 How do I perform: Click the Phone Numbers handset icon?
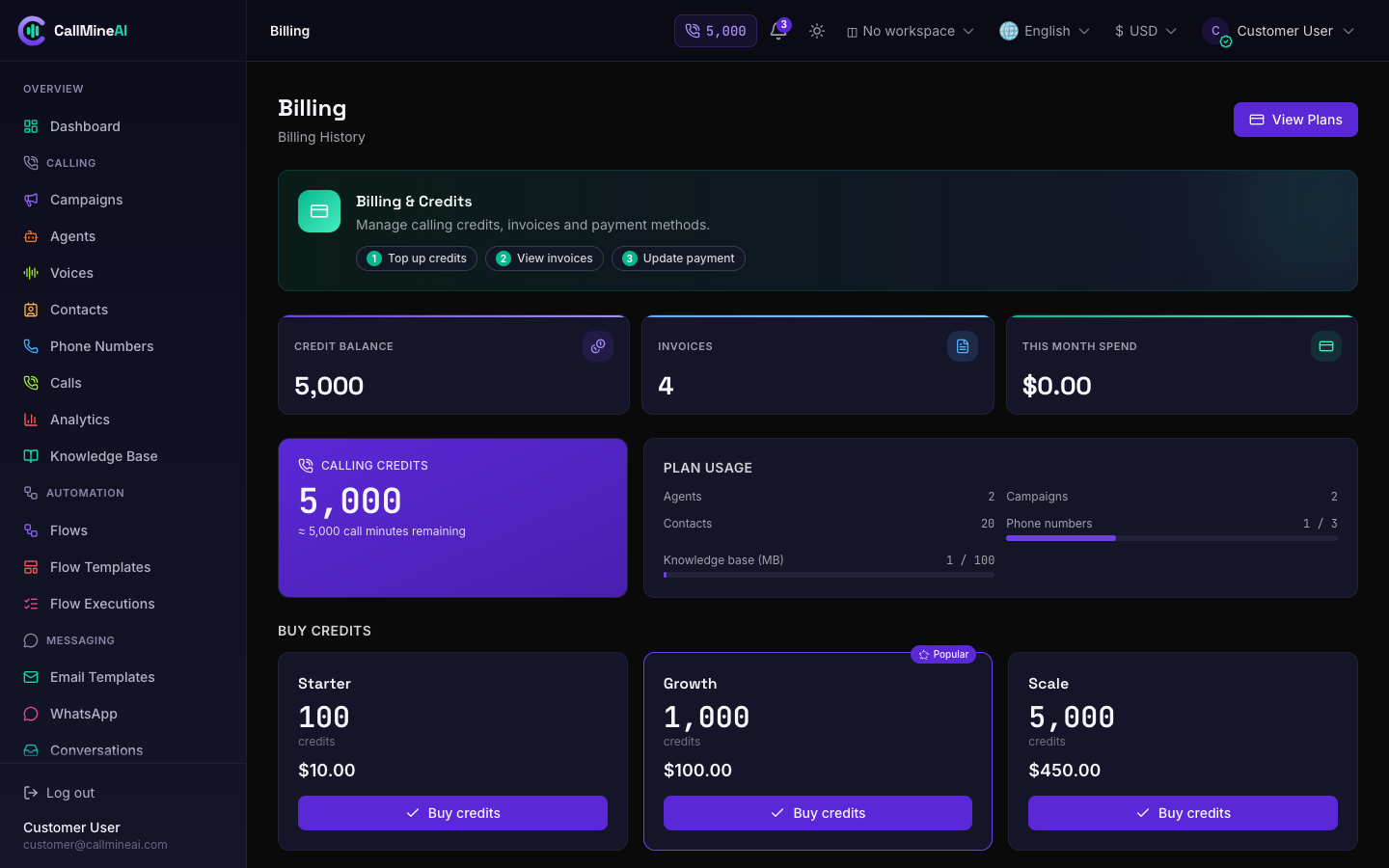pyautogui.click(x=31, y=346)
